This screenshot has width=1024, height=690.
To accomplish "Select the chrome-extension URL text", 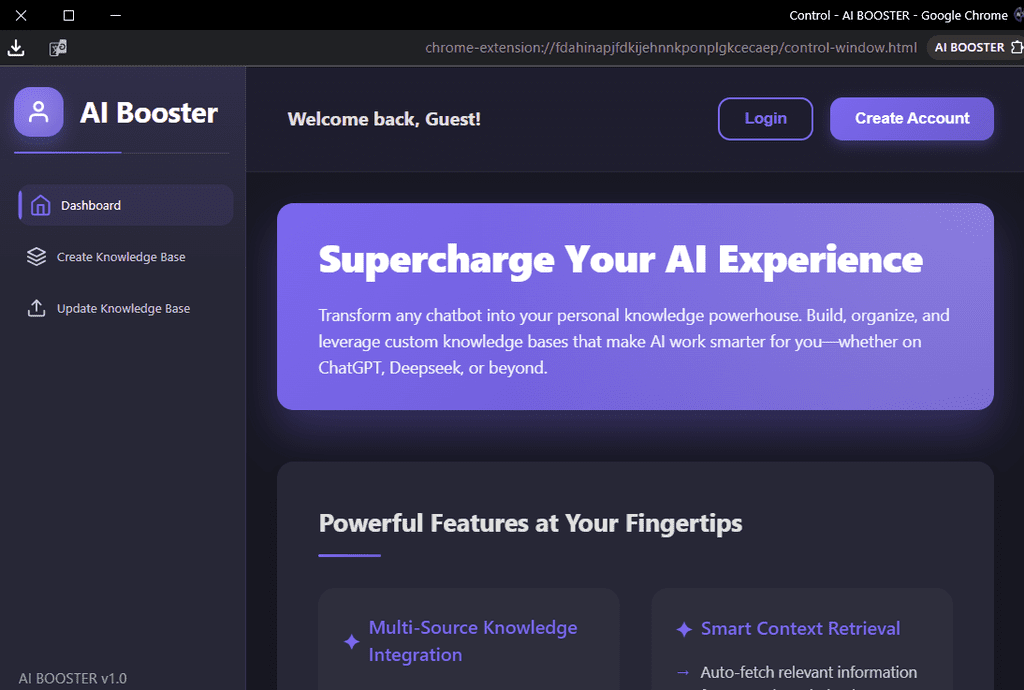I will [671, 48].
